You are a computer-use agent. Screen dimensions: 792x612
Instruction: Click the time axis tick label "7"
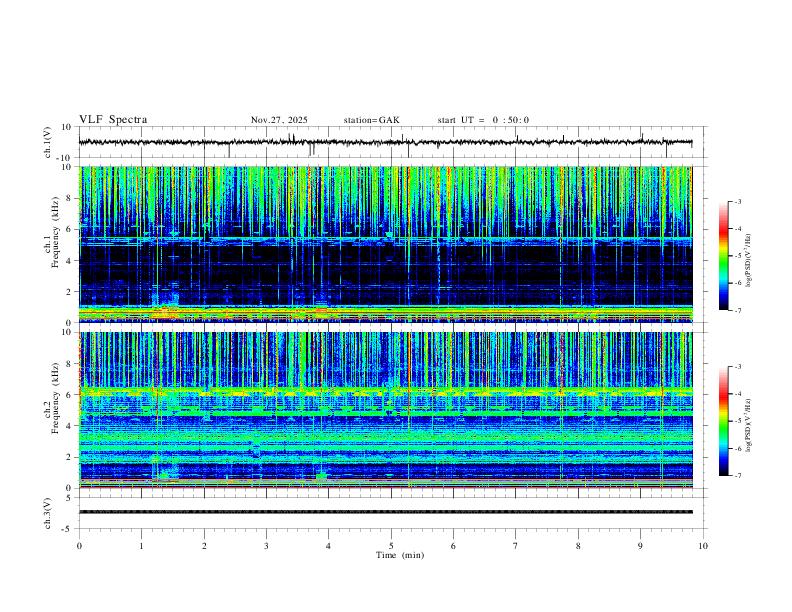(x=516, y=546)
